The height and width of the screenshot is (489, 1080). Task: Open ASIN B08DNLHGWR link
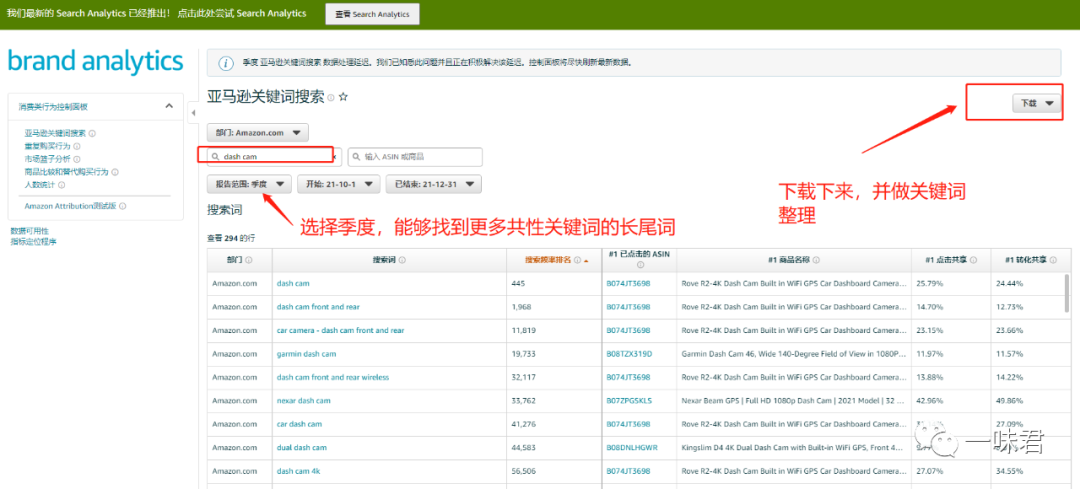tap(632, 448)
